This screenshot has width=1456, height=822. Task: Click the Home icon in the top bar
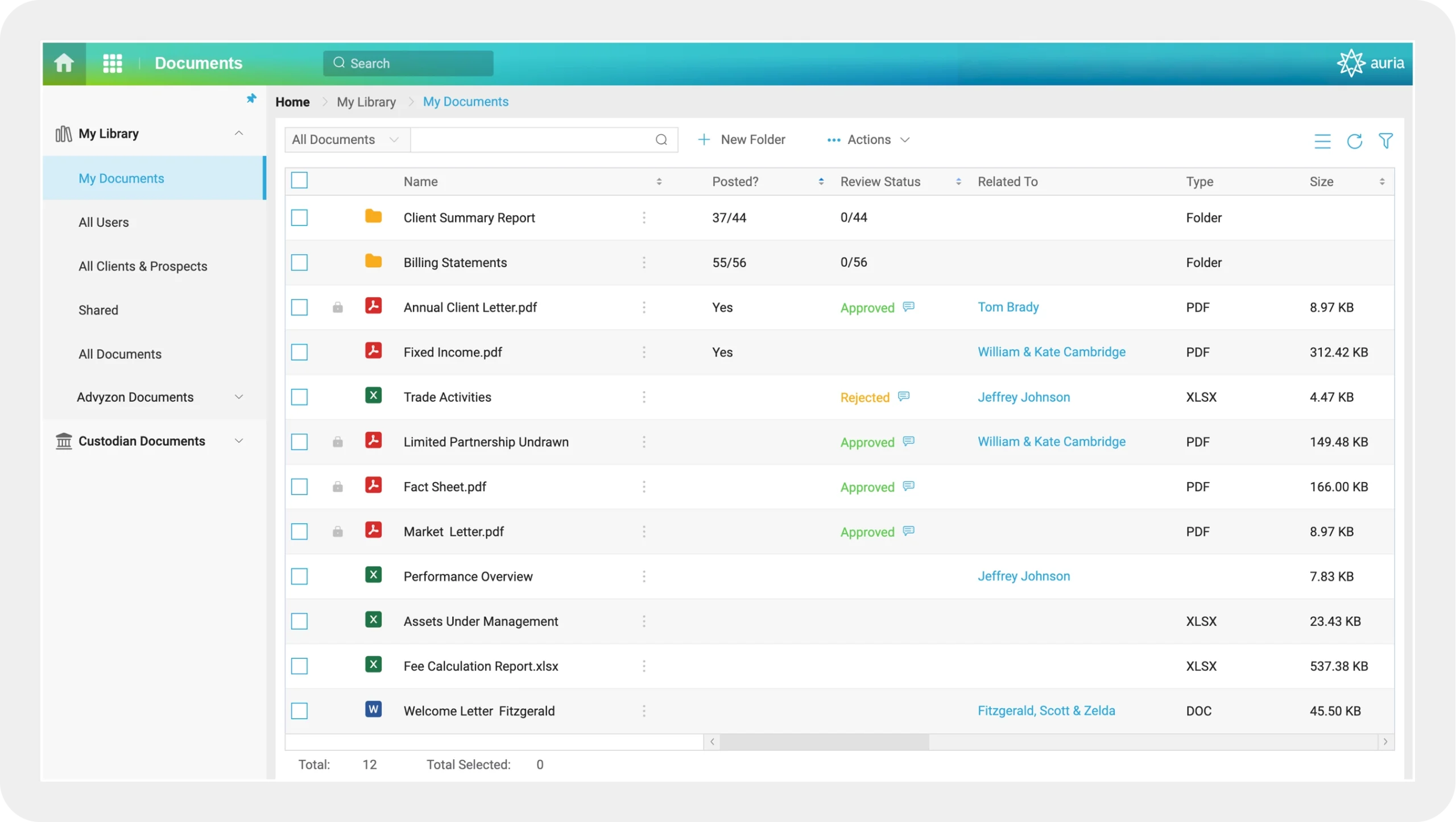64,63
